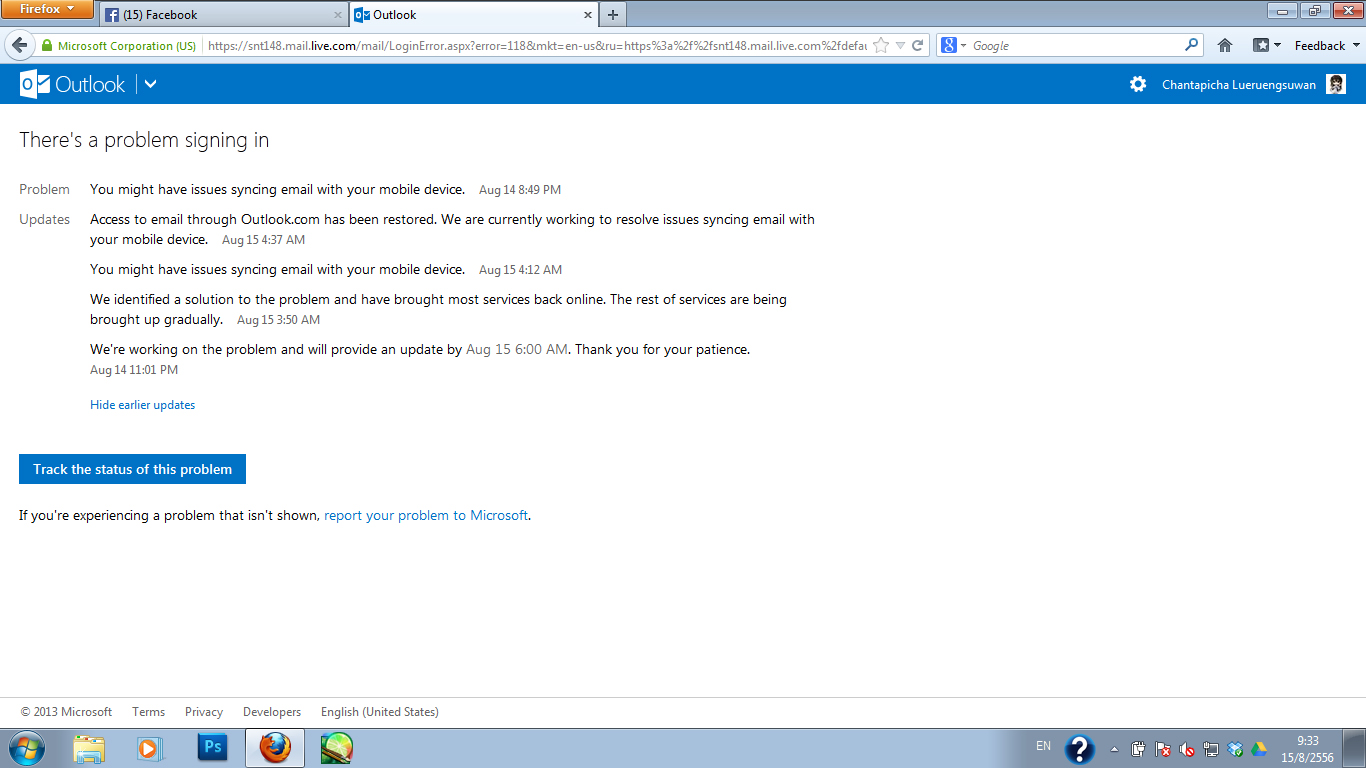Open the Privacy footer link
Screen dimensions: 1366x768
pyautogui.click(x=204, y=712)
